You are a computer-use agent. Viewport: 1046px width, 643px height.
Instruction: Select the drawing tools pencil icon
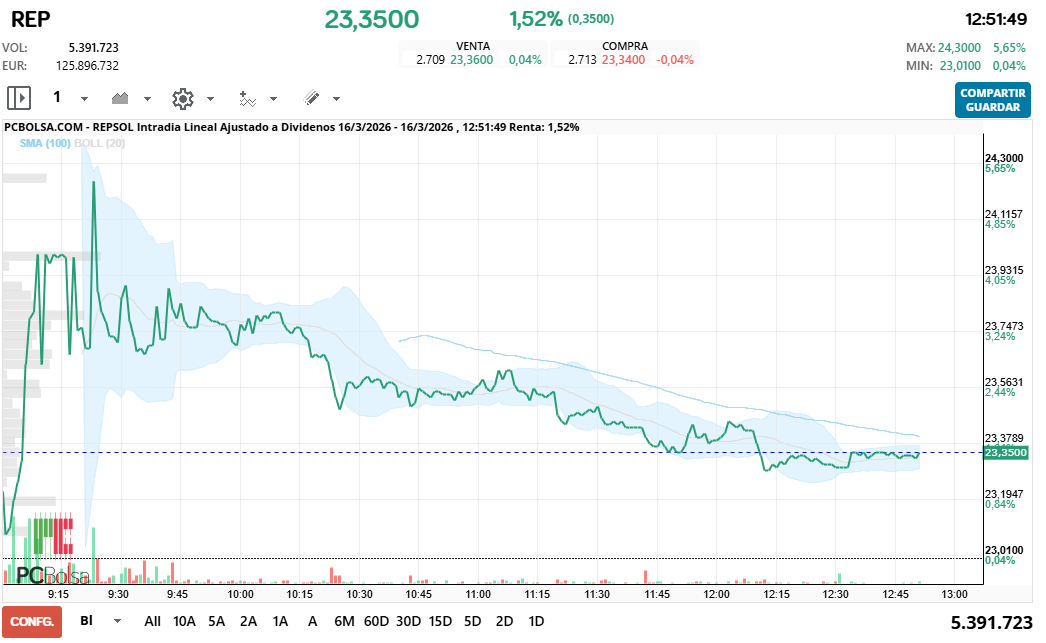click(312, 98)
